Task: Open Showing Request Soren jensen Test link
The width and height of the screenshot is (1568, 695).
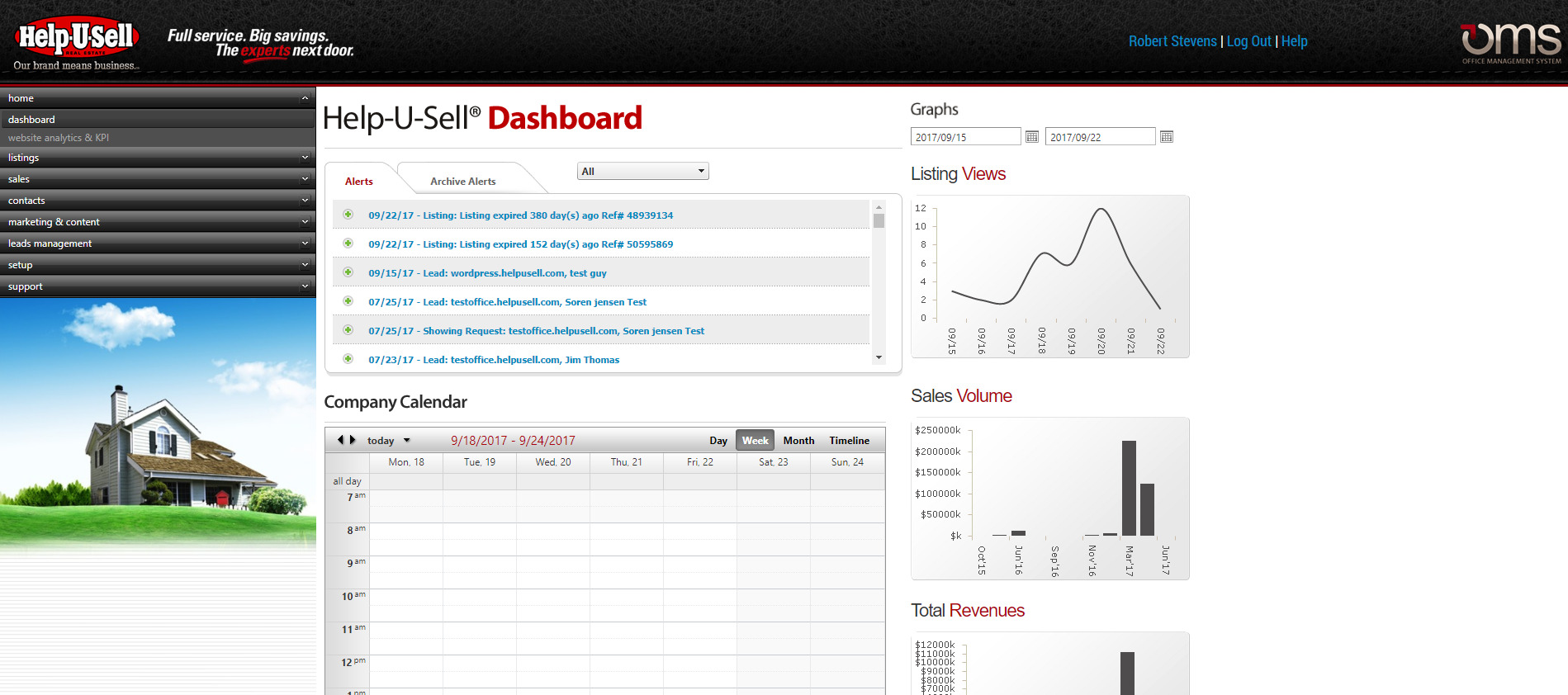Action: point(537,331)
